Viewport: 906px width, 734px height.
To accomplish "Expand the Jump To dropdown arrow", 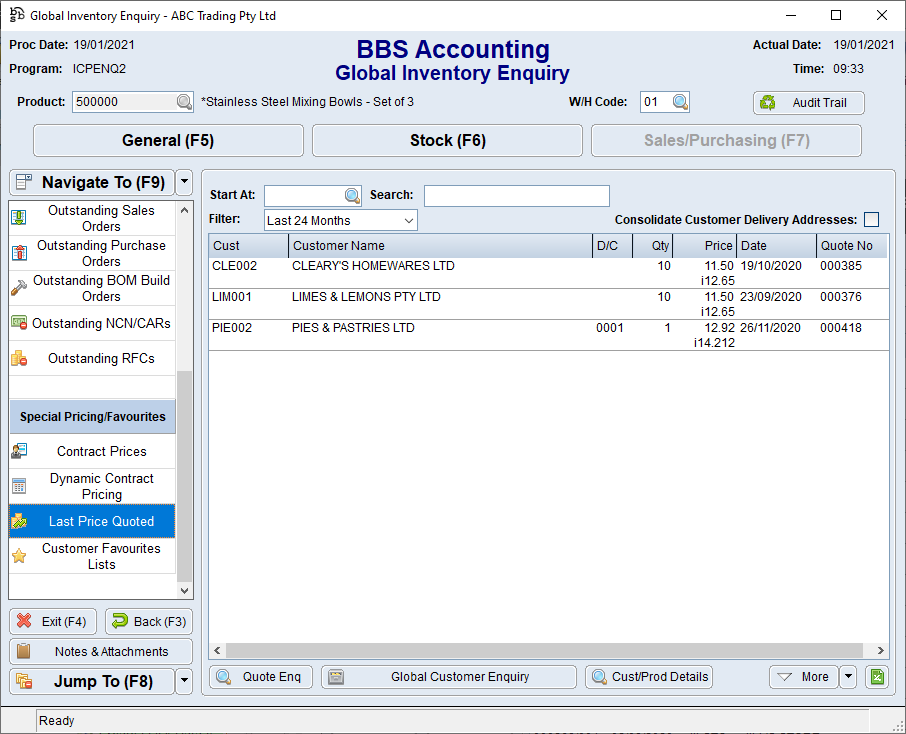I will (x=183, y=682).
